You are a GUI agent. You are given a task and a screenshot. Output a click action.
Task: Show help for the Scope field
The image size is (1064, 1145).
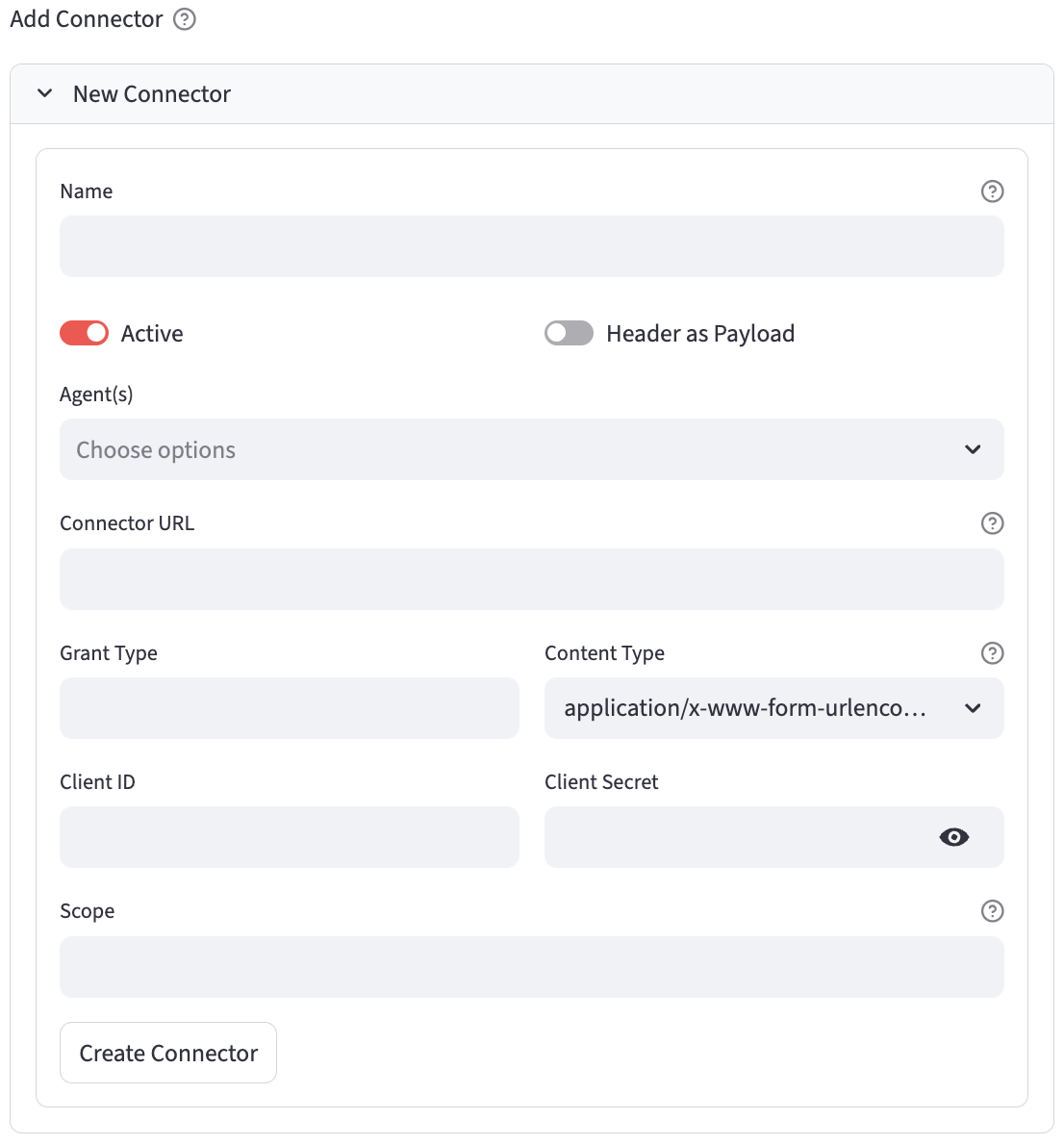[992, 911]
